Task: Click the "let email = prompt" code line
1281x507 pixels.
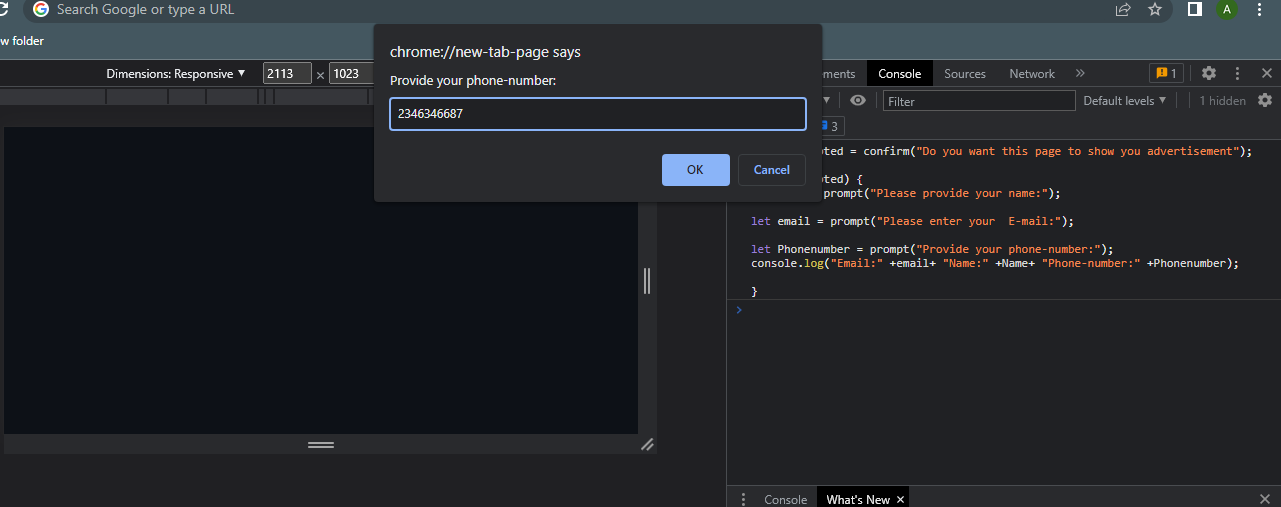Action: (912, 222)
